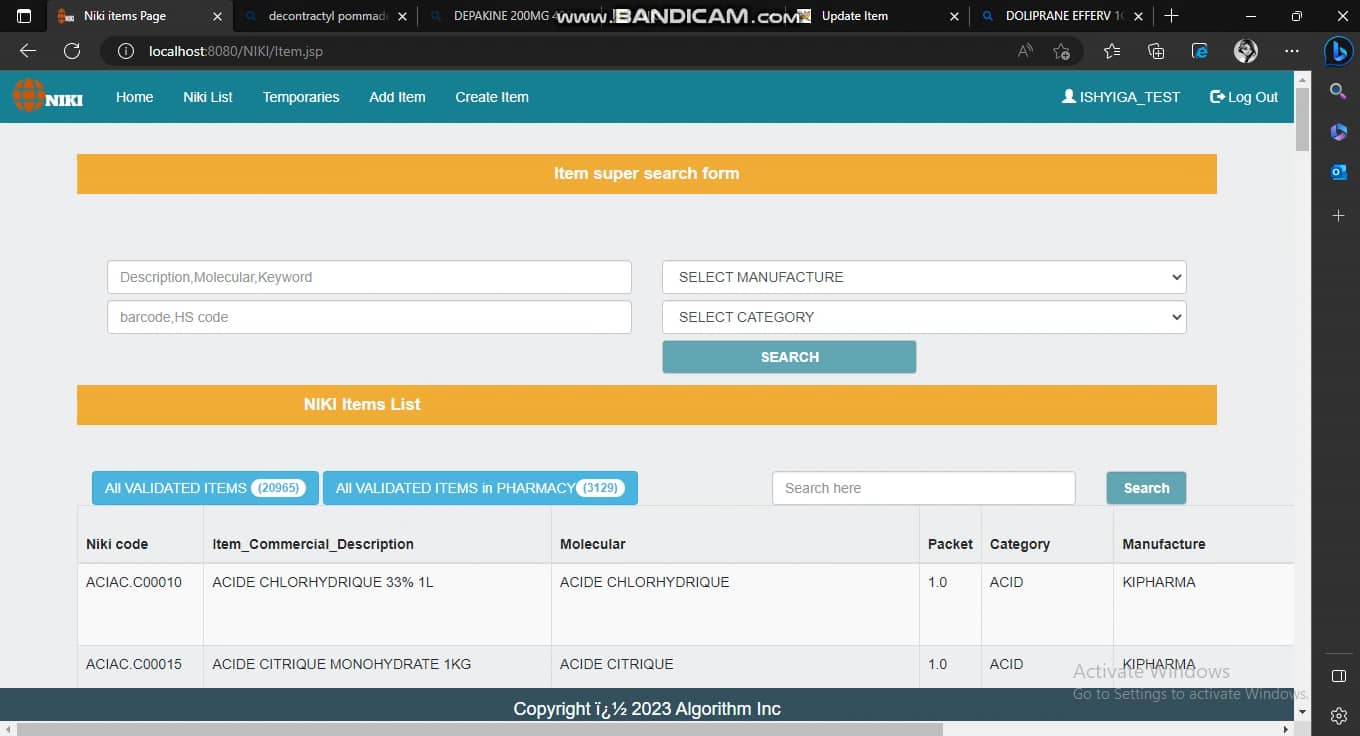Open the Niki List menu item
The width and height of the screenshot is (1360, 736).
tap(208, 97)
